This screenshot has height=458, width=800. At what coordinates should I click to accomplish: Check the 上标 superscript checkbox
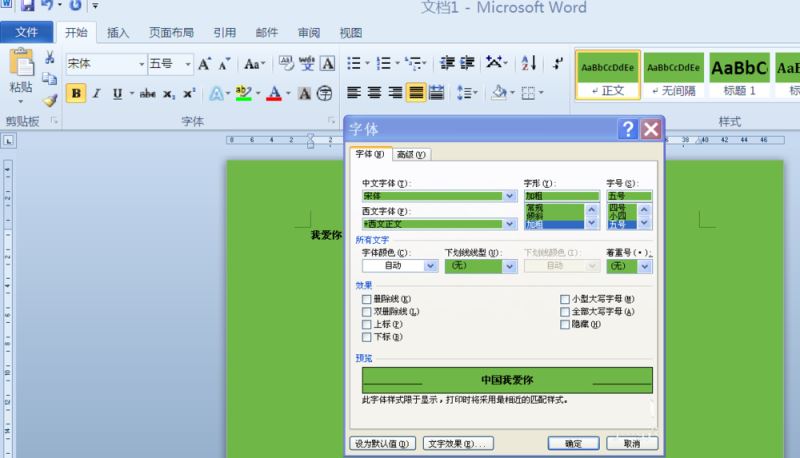click(366, 324)
